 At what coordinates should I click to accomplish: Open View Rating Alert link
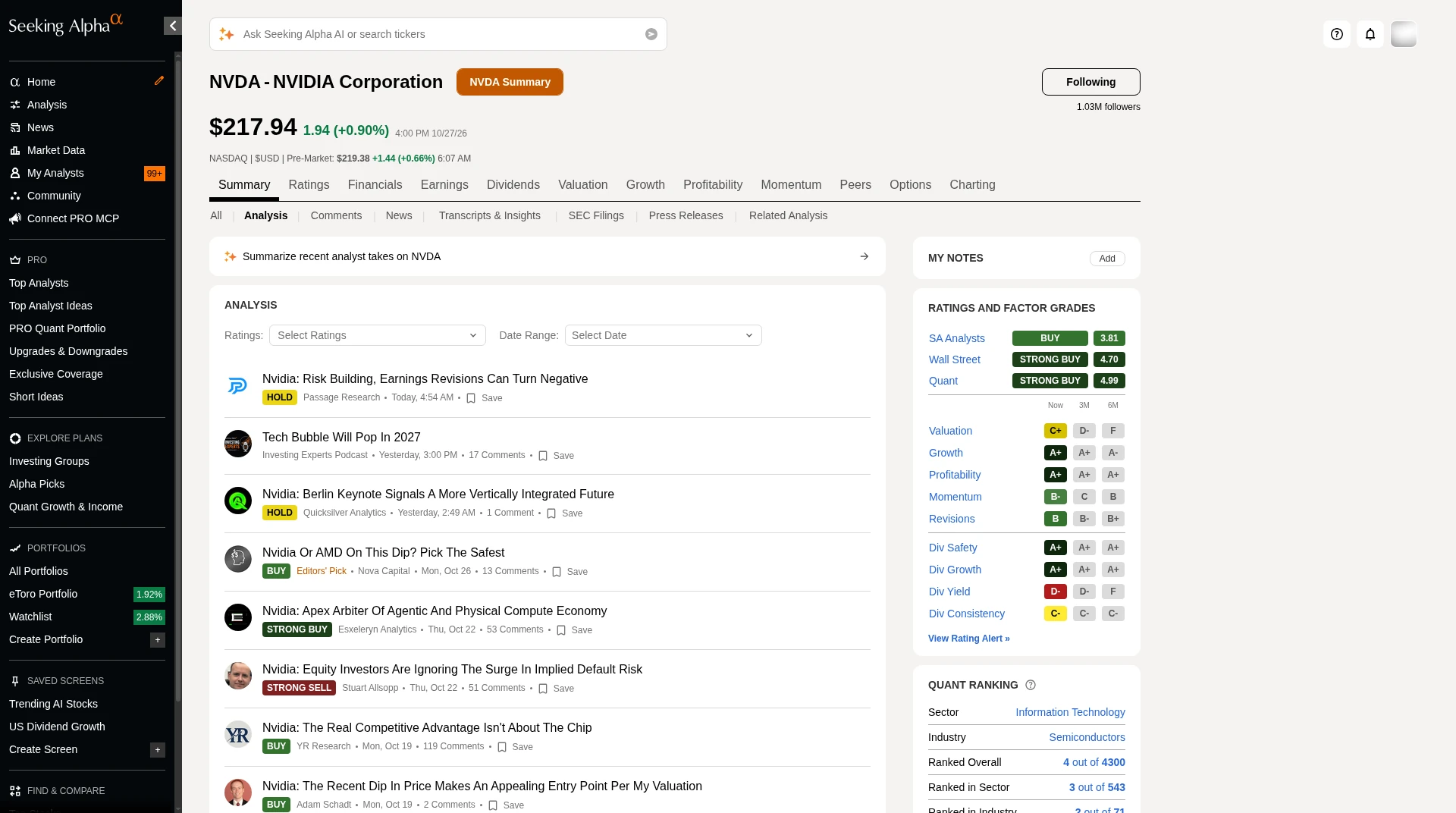pos(968,639)
